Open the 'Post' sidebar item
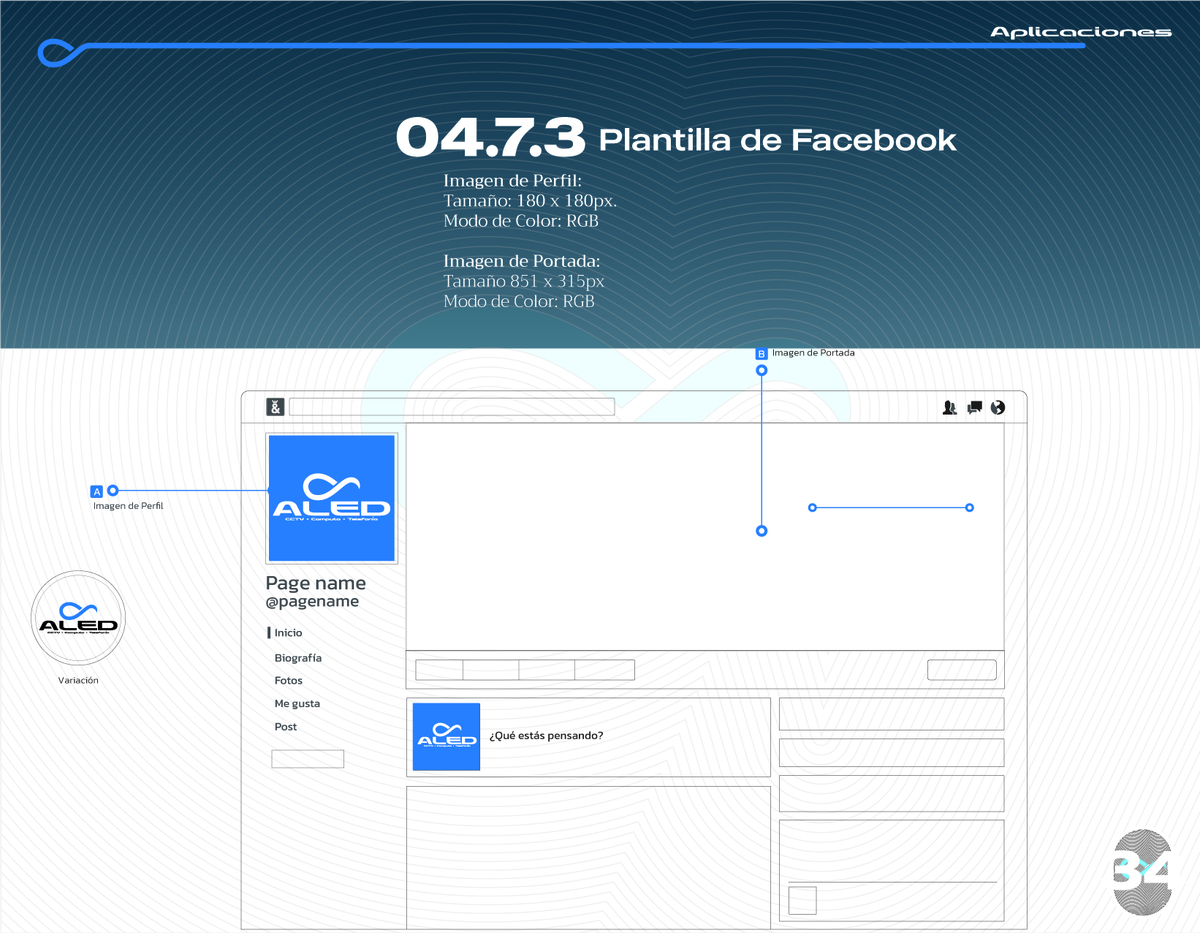Image resolution: width=1200 pixels, height=933 pixels. point(286,727)
